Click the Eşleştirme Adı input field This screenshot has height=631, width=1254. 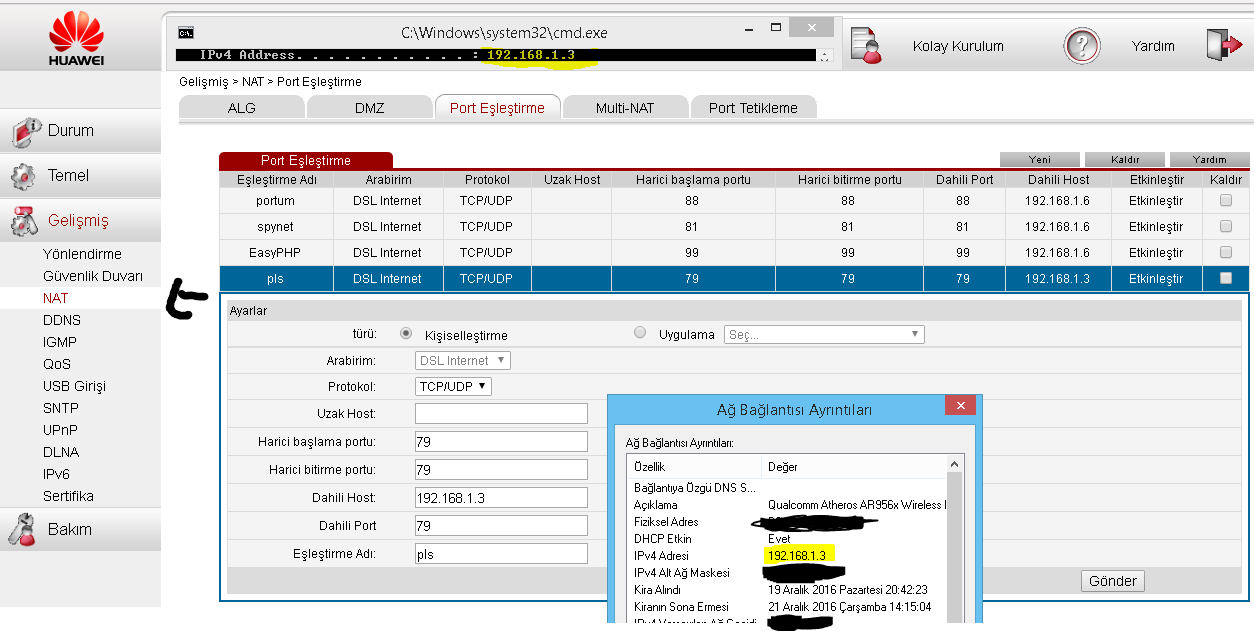pos(501,554)
